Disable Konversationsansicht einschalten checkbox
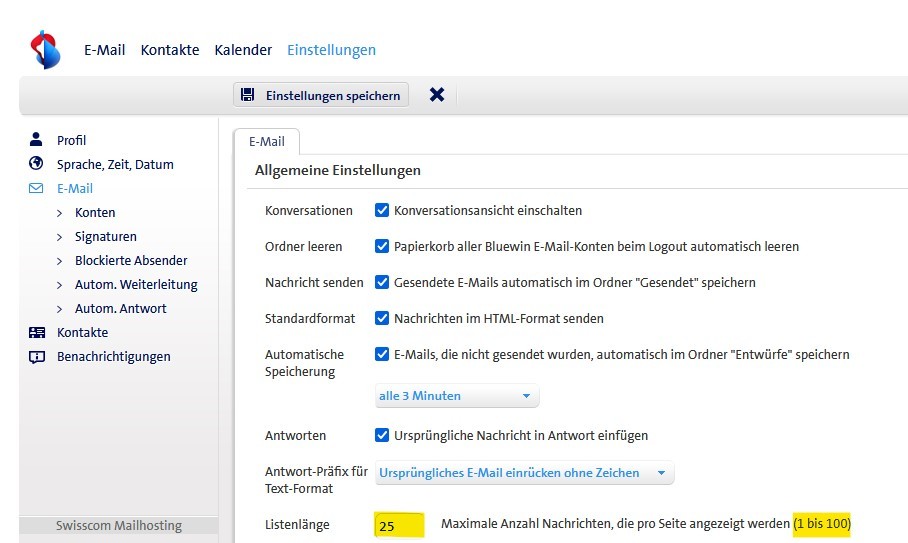The image size is (908, 543). tap(382, 211)
